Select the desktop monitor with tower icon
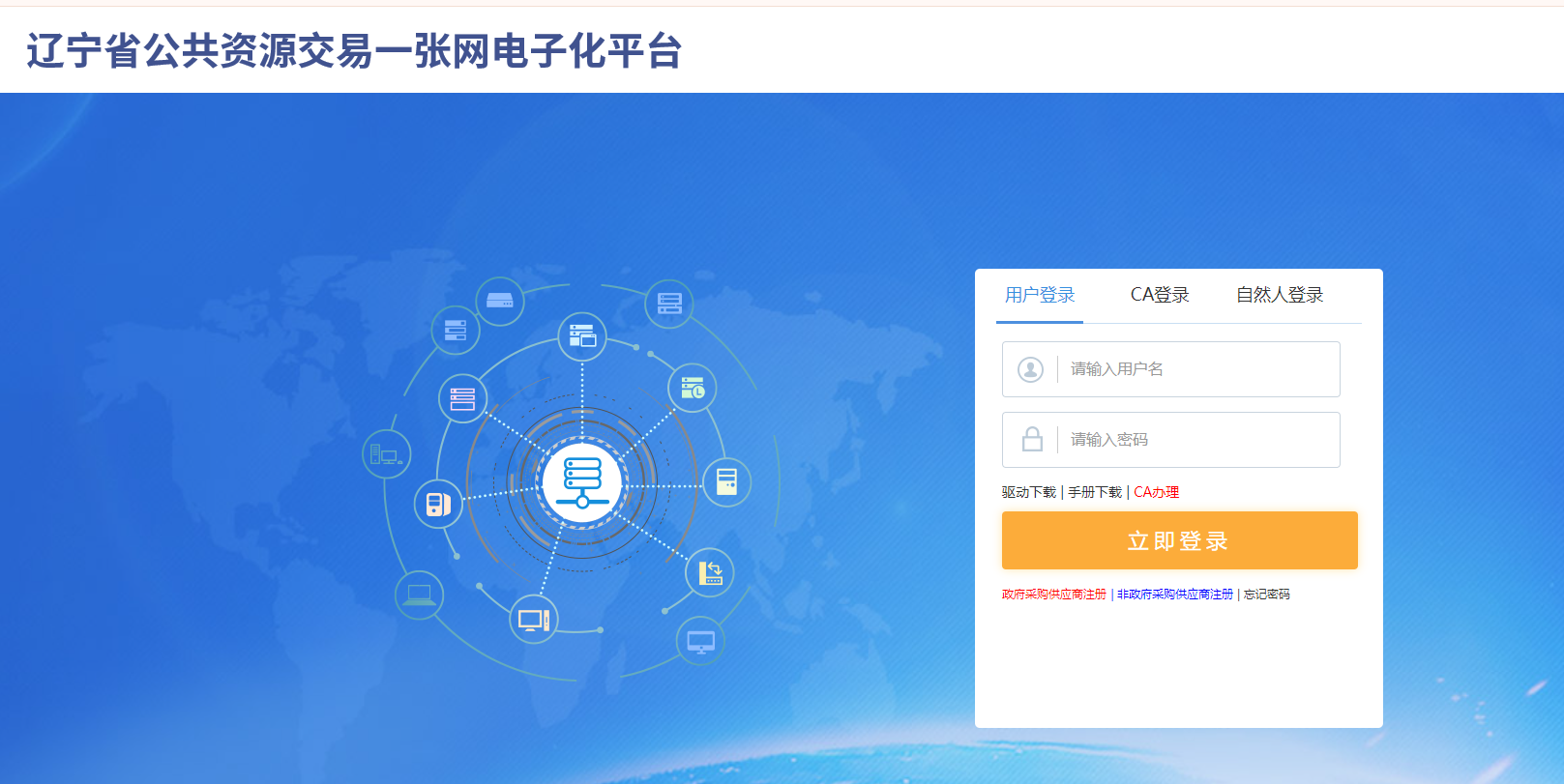1564x784 pixels. point(534,620)
